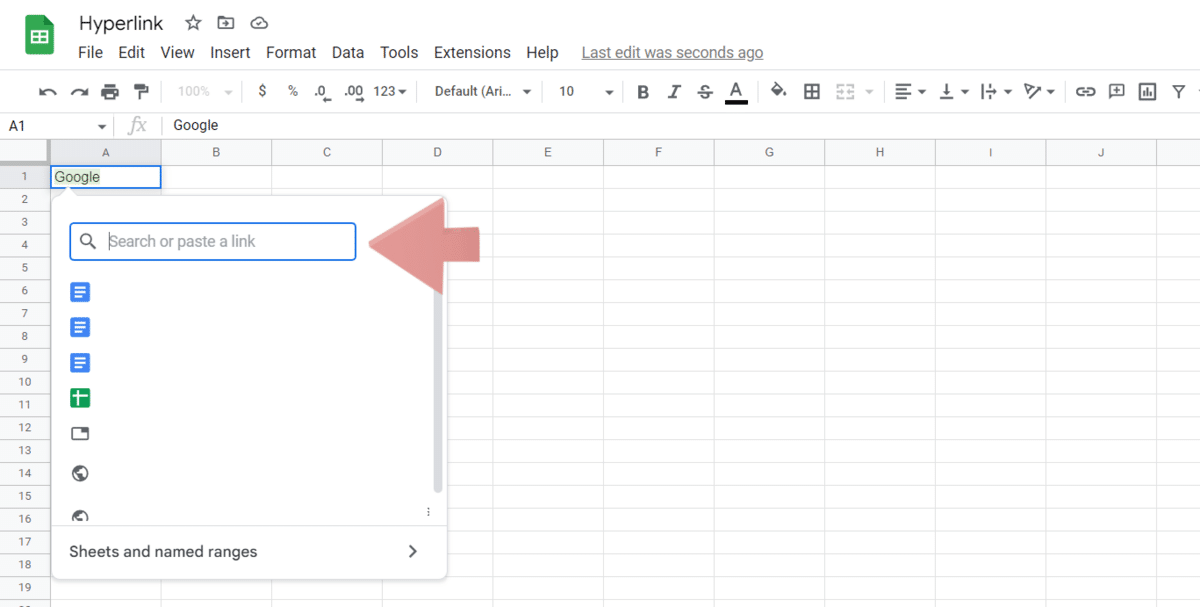1200x607 pixels.
Task: Click the Insert chart icon
Action: point(1147,91)
